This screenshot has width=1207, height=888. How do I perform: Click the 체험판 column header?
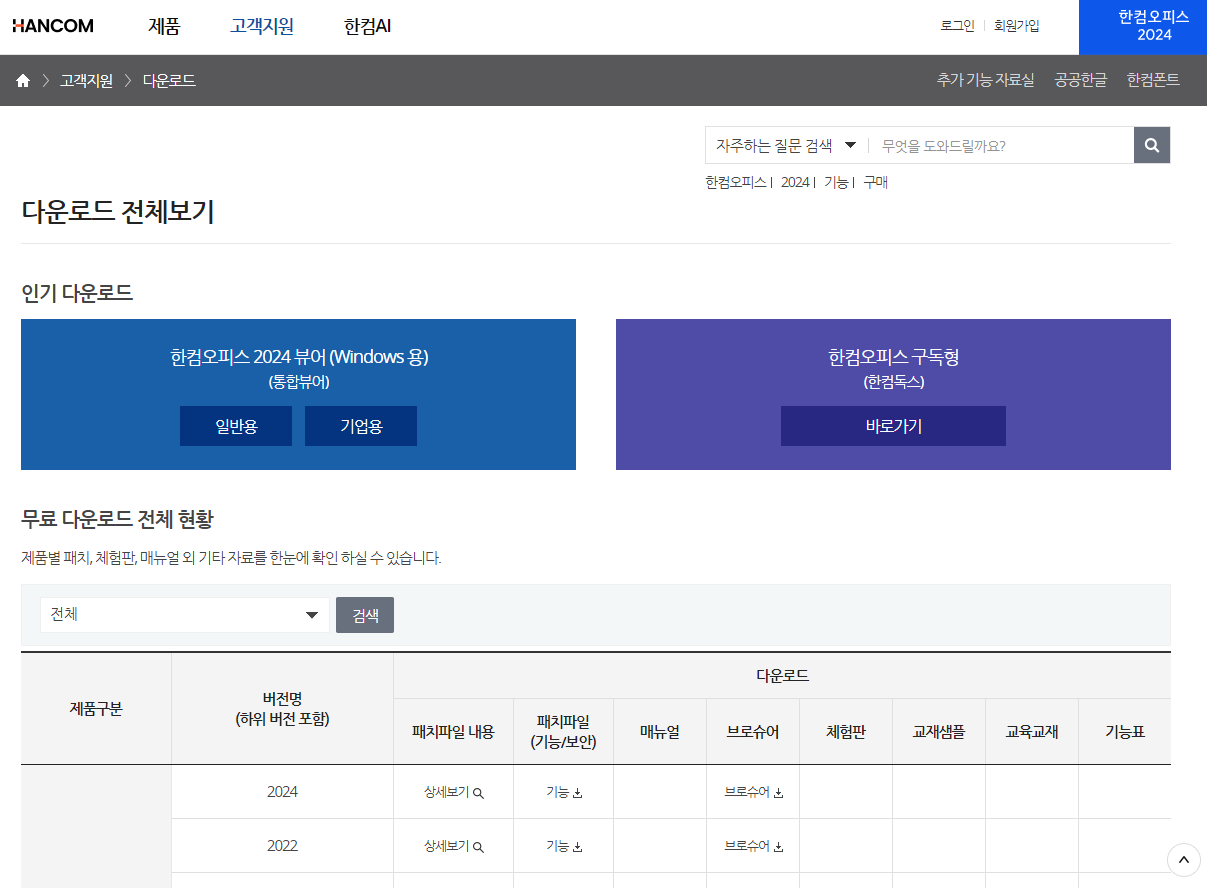(846, 731)
